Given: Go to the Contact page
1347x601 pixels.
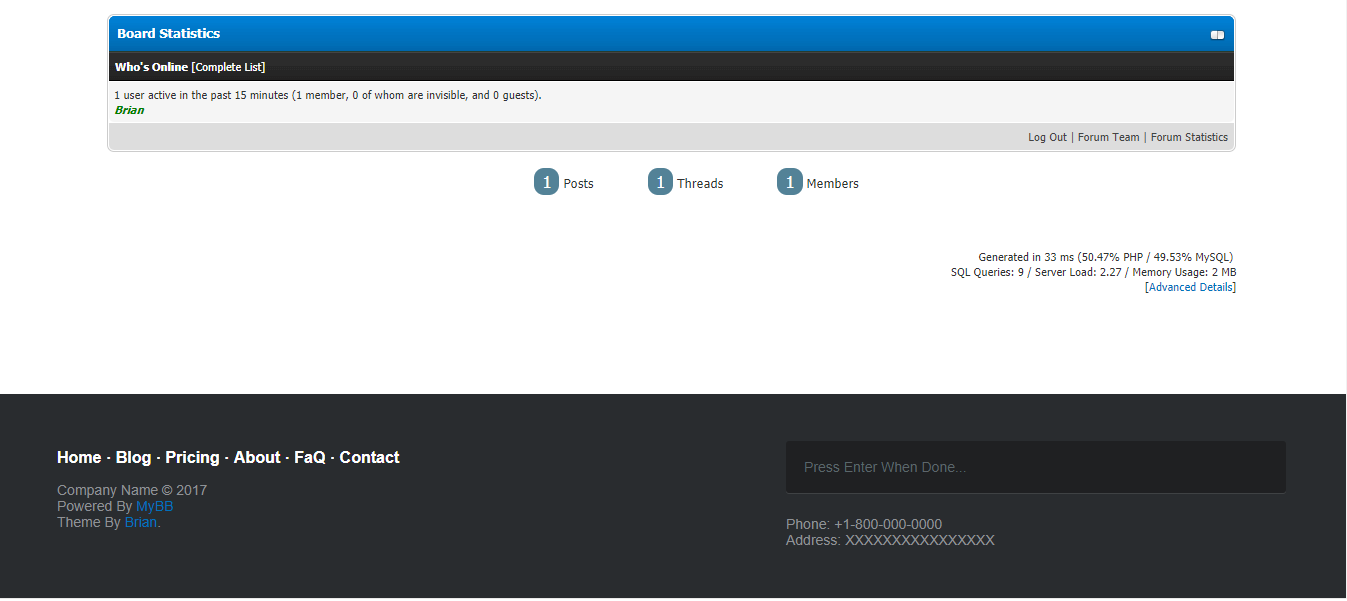Looking at the screenshot, I should (369, 457).
